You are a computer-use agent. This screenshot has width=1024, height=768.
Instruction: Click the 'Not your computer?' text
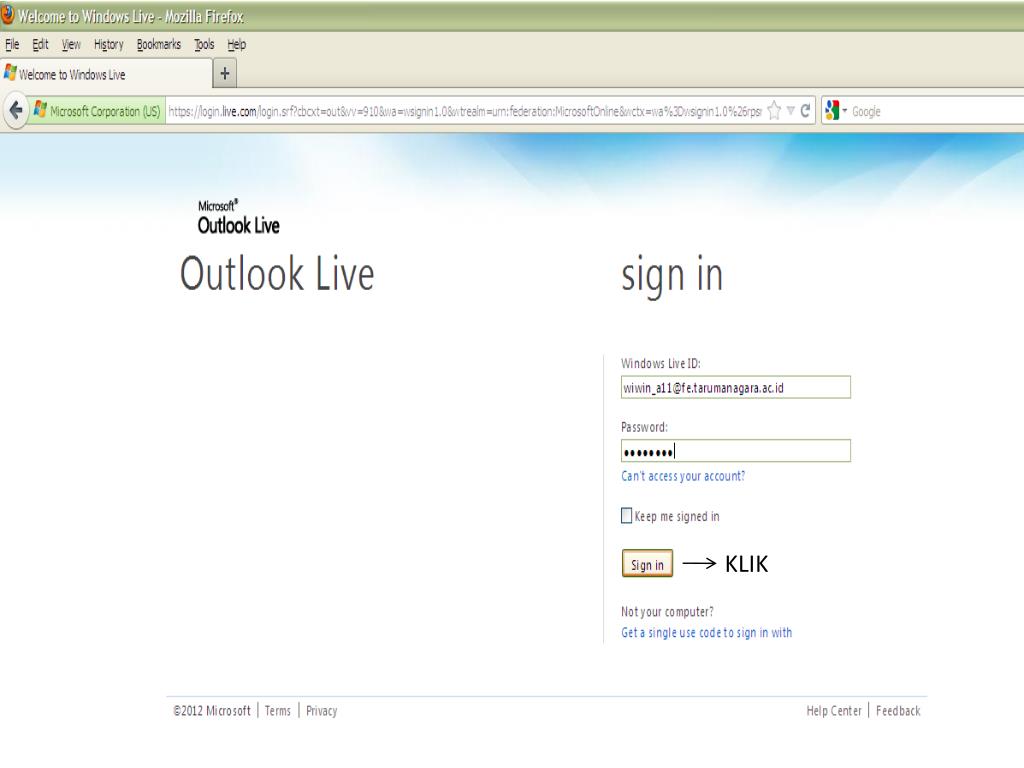point(667,612)
